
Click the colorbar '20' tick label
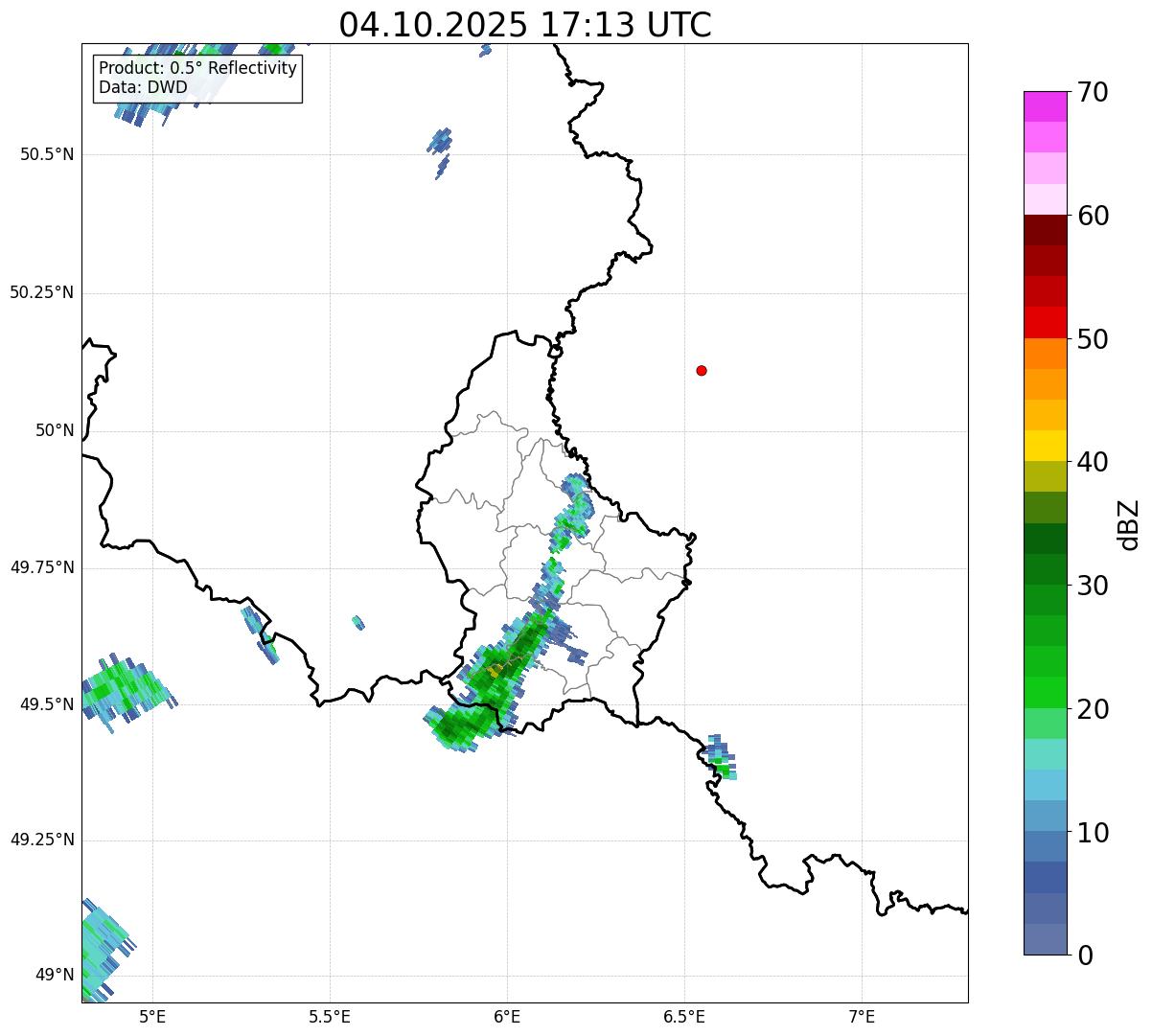1093,709
